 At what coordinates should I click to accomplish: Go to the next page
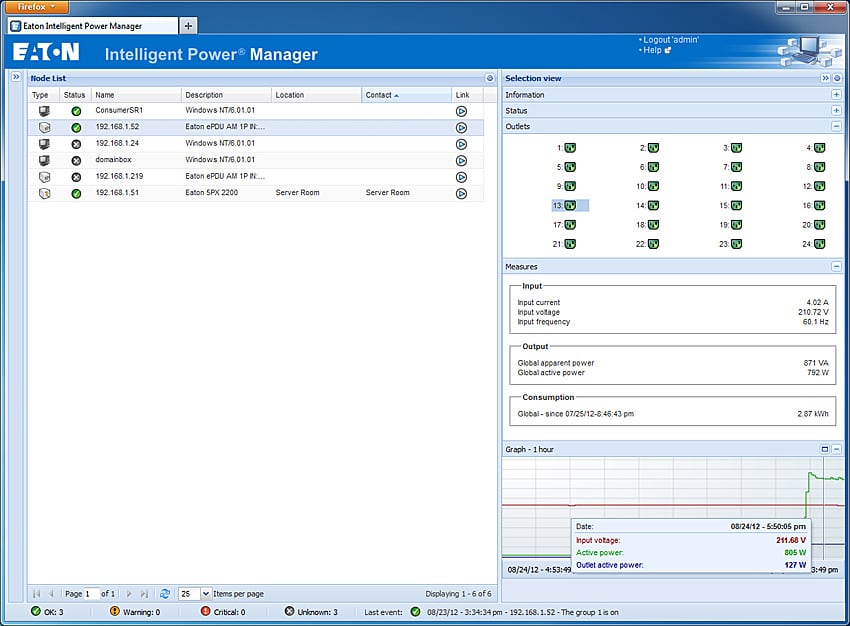[129, 593]
